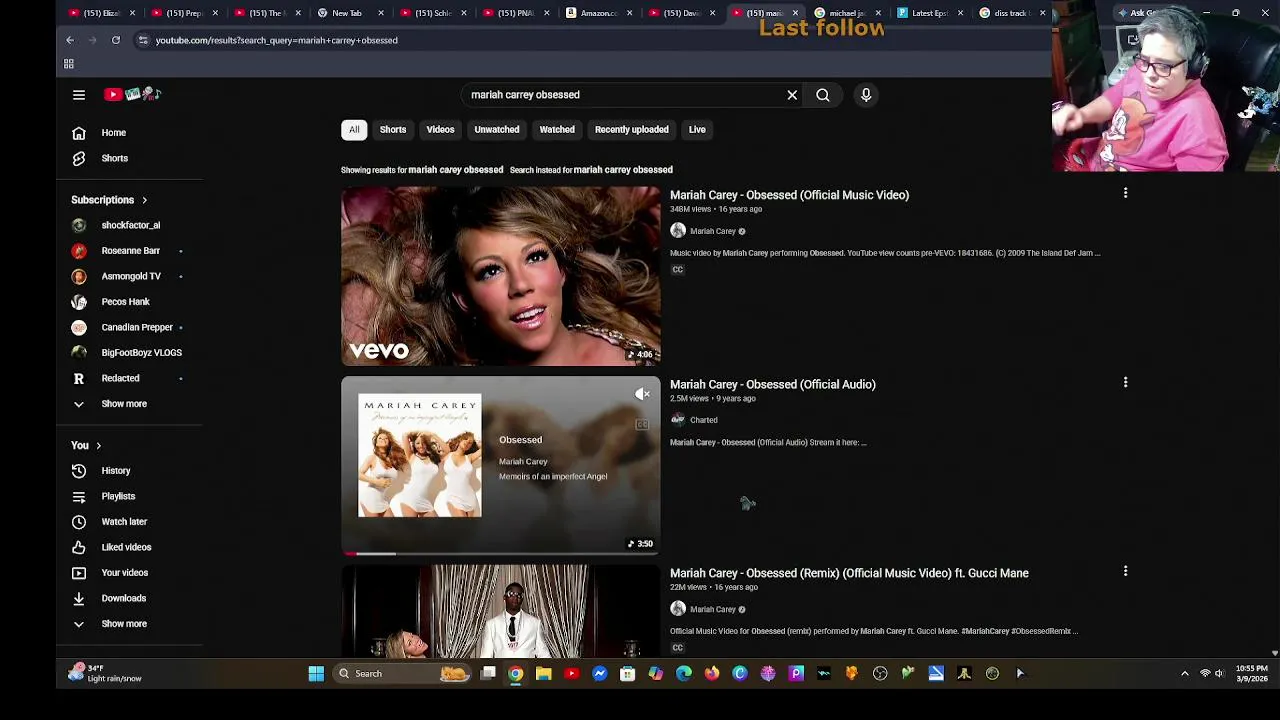Seek in the audio preview progress bar

click(501, 553)
